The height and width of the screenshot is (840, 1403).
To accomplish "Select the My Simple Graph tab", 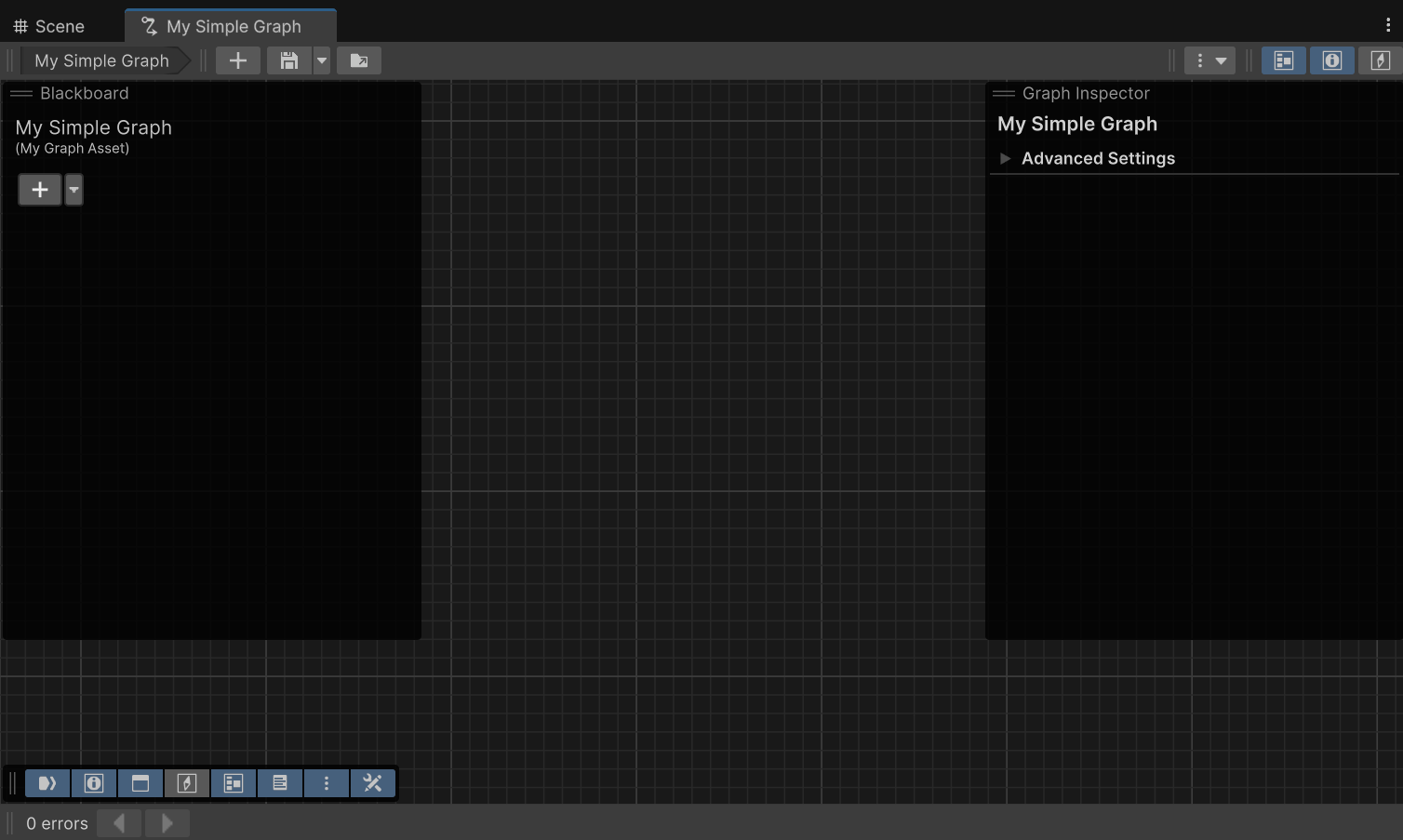I will point(230,26).
